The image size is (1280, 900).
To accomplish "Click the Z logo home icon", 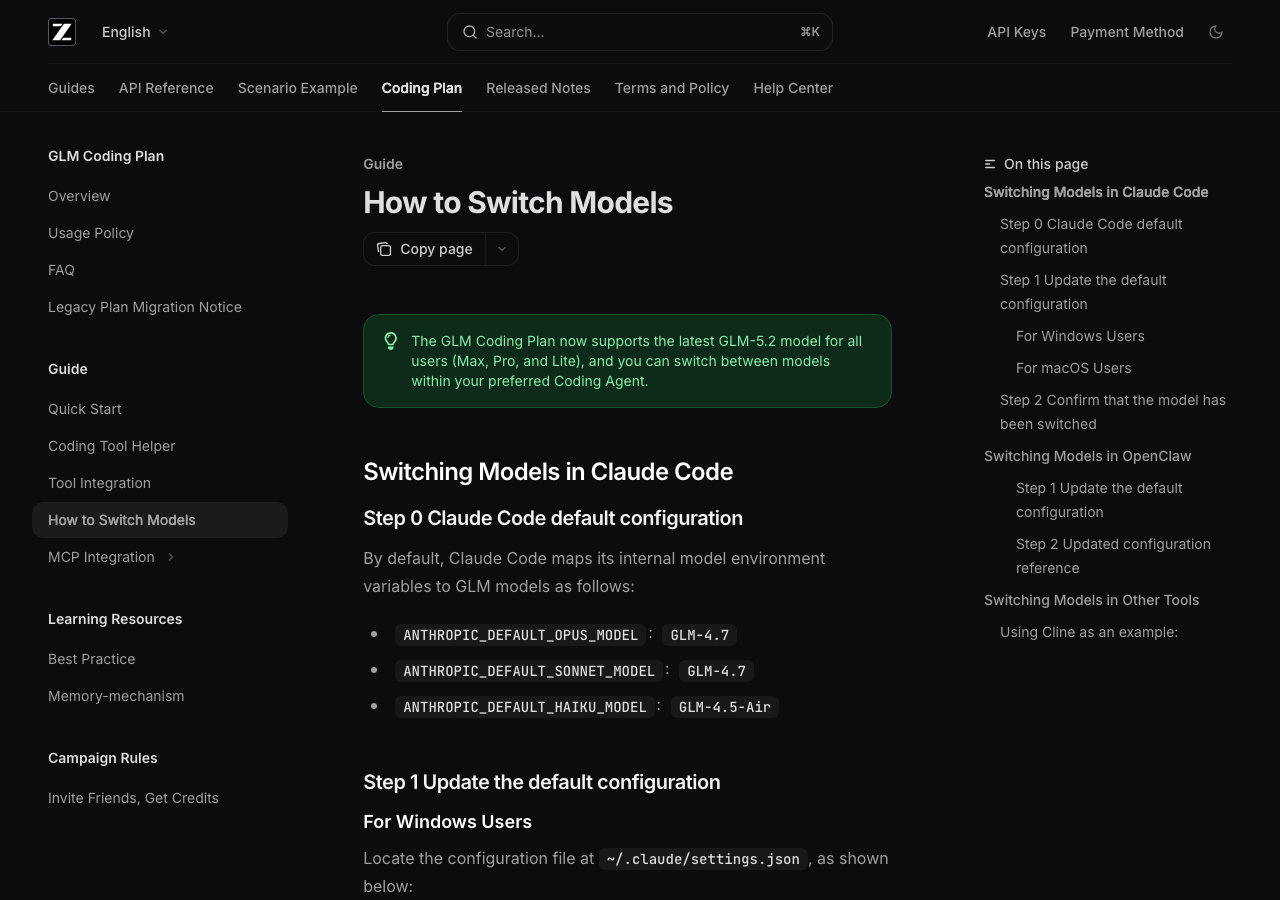I will coord(62,32).
